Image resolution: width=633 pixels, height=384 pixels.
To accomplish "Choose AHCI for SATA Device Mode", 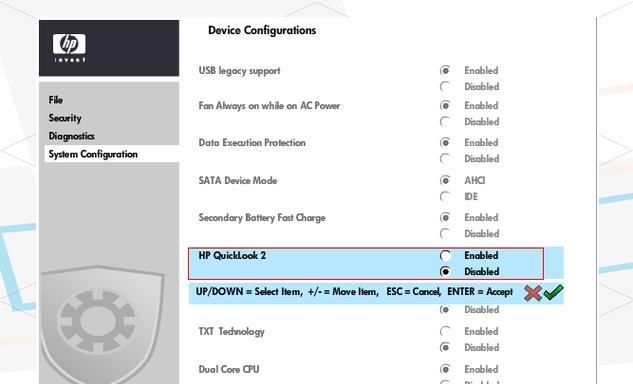I will [x=445, y=180].
